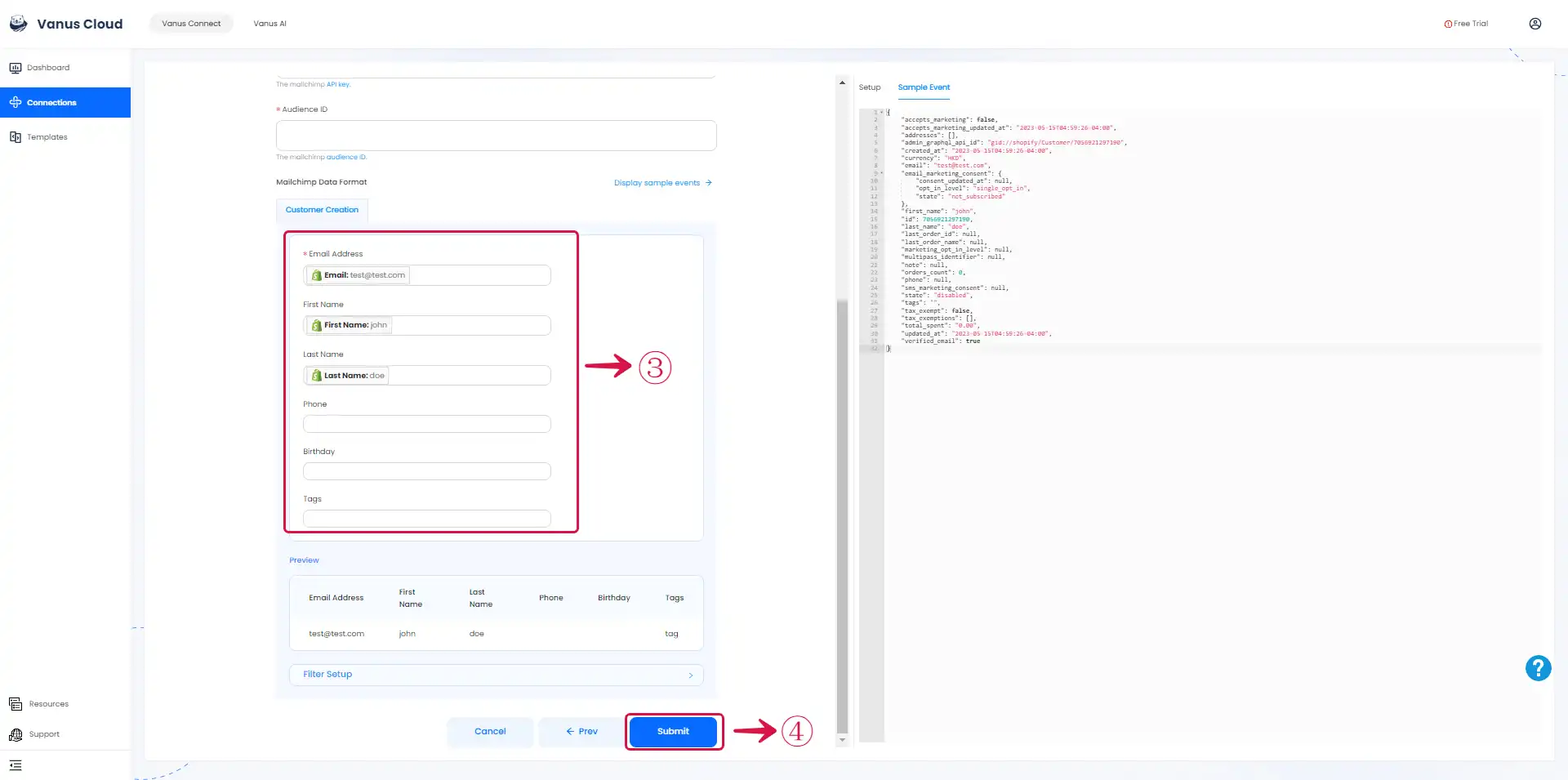
Task: Open Connections in the sidebar
Action: [65, 102]
